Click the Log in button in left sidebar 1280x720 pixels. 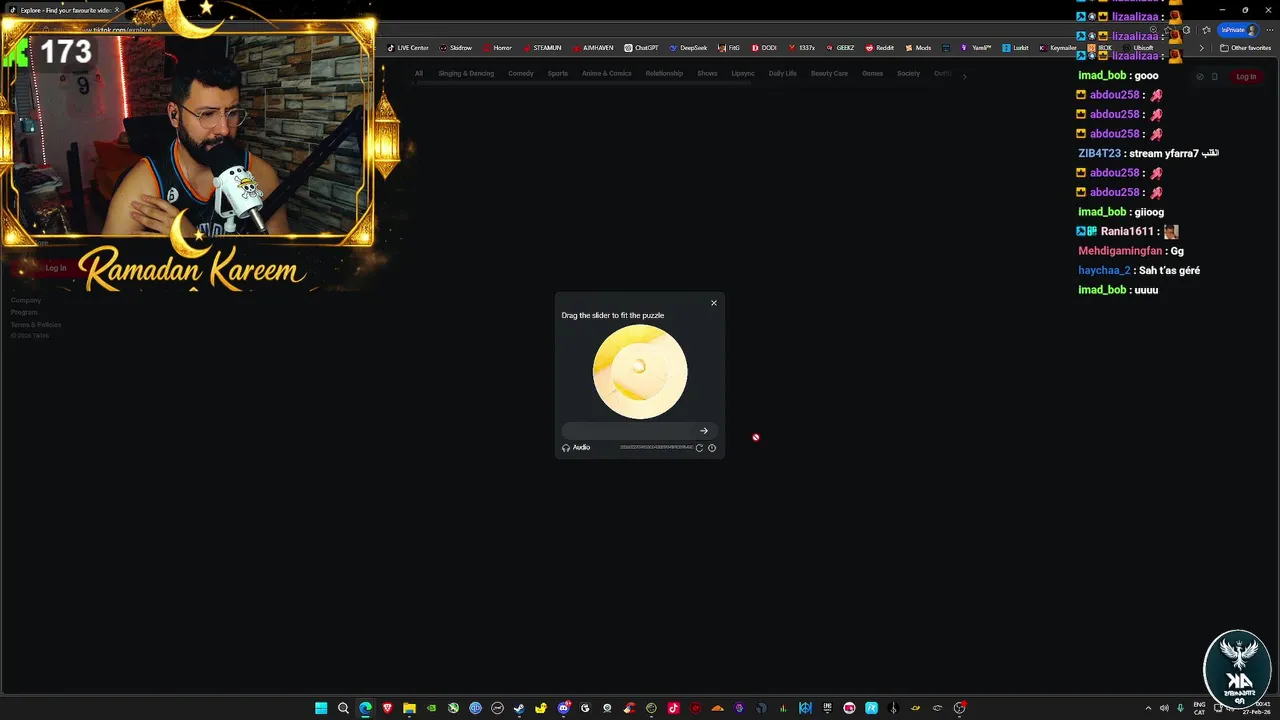click(x=56, y=268)
